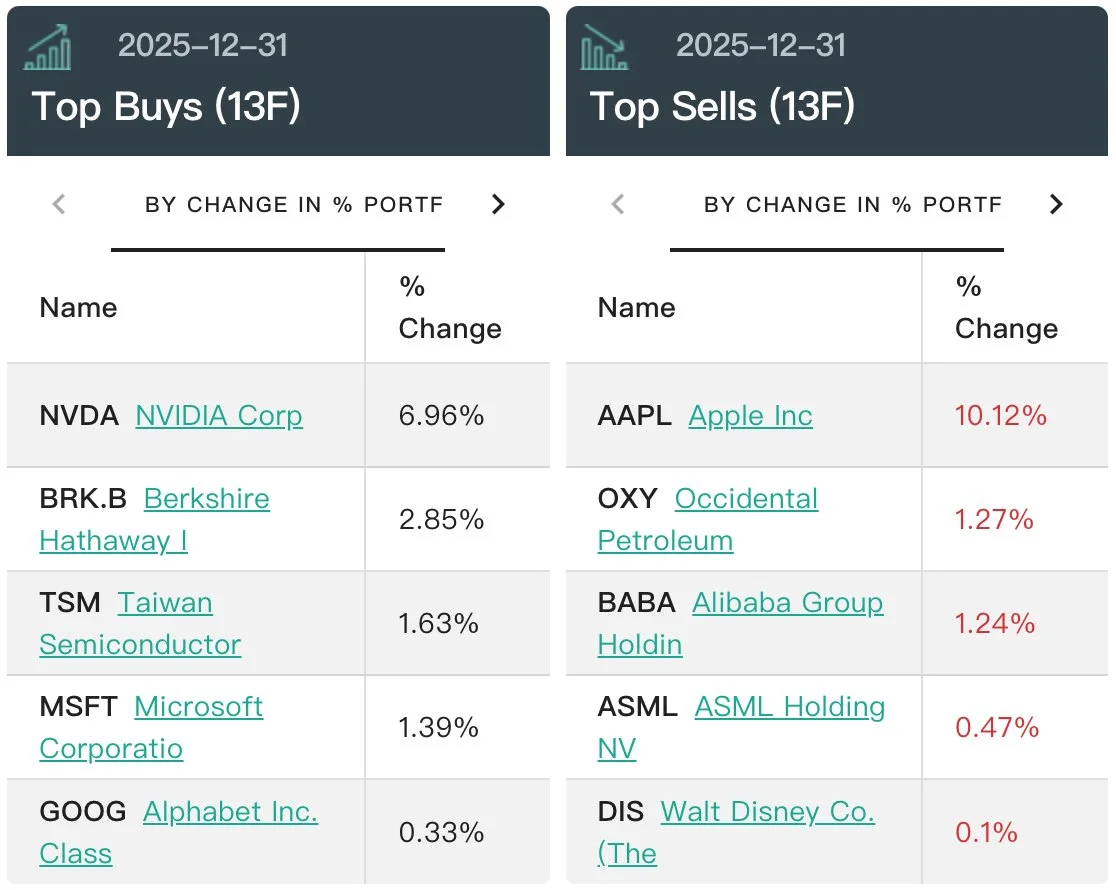Open the Apple Inc link
Image resolution: width=1116 pixels, height=890 pixels.
(x=750, y=416)
